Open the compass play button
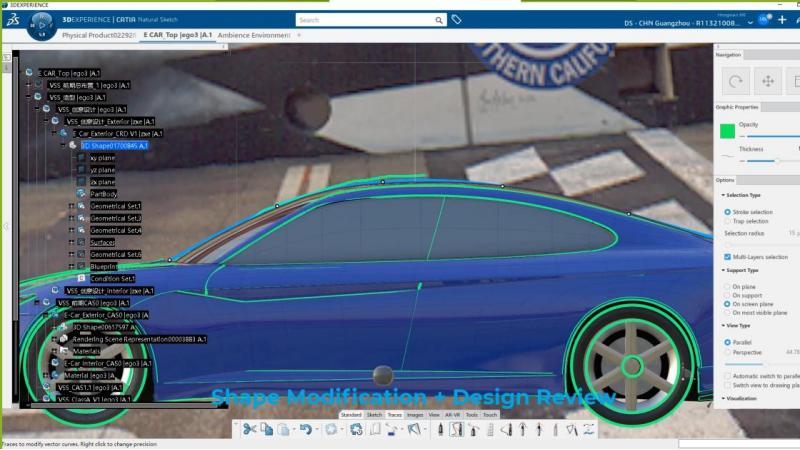Viewport: 800px width, 450px height. (x=42, y=26)
